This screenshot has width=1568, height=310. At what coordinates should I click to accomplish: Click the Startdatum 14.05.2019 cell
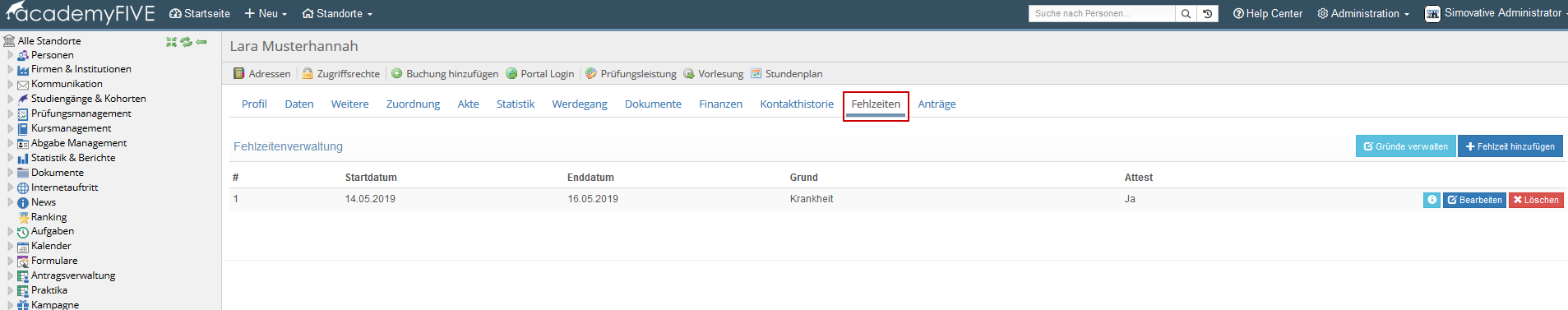point(370,199)
